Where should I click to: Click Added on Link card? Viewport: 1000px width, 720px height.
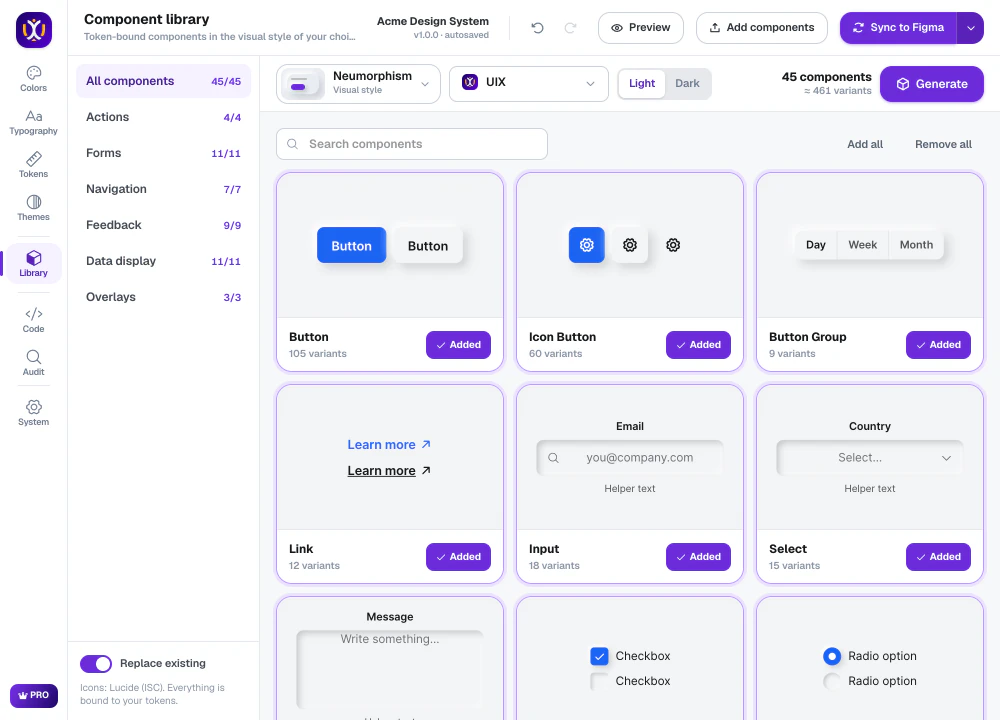click(x=459, y=557)
